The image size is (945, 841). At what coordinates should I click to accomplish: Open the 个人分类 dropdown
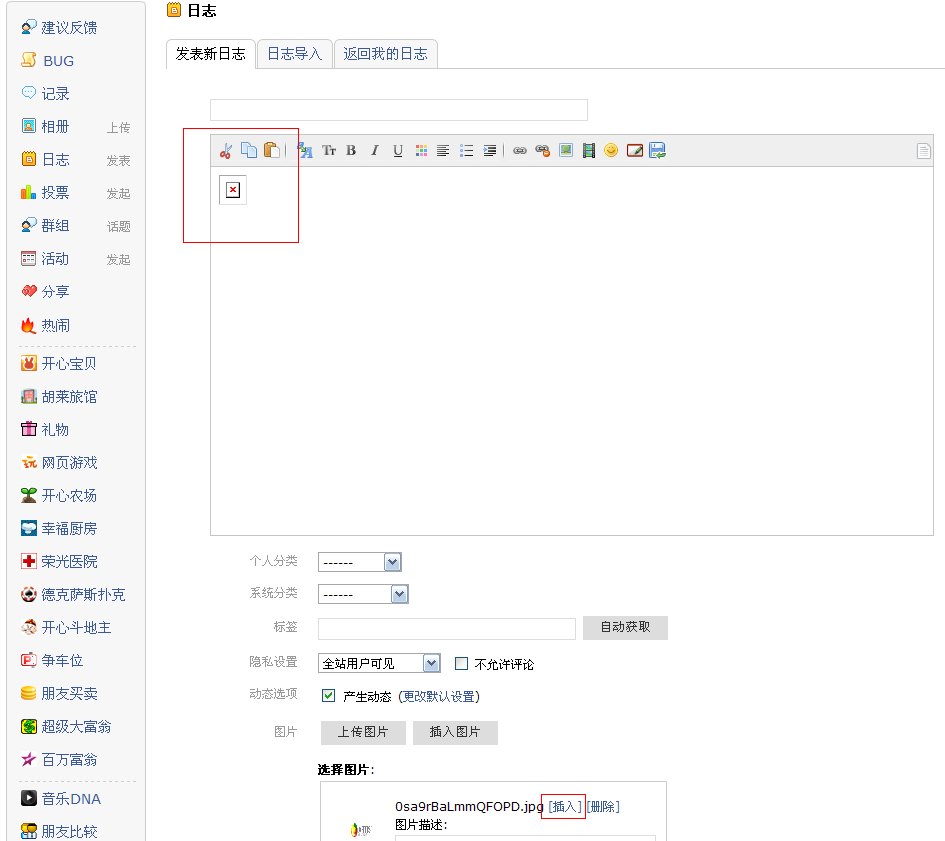(x=360, y=562)
